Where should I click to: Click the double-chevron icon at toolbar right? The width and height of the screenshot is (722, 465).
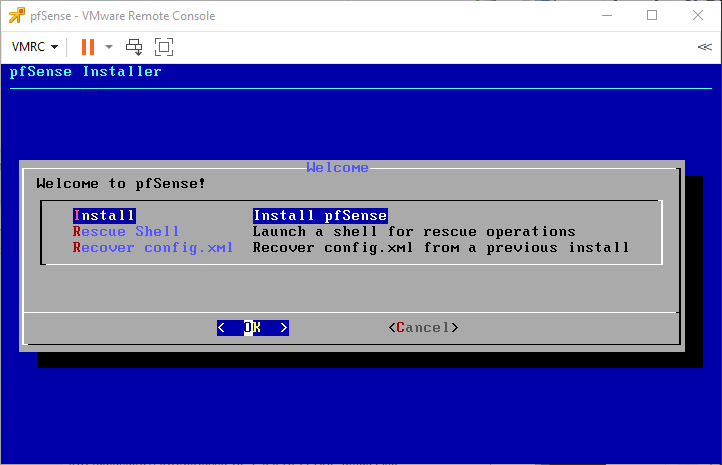704,47
